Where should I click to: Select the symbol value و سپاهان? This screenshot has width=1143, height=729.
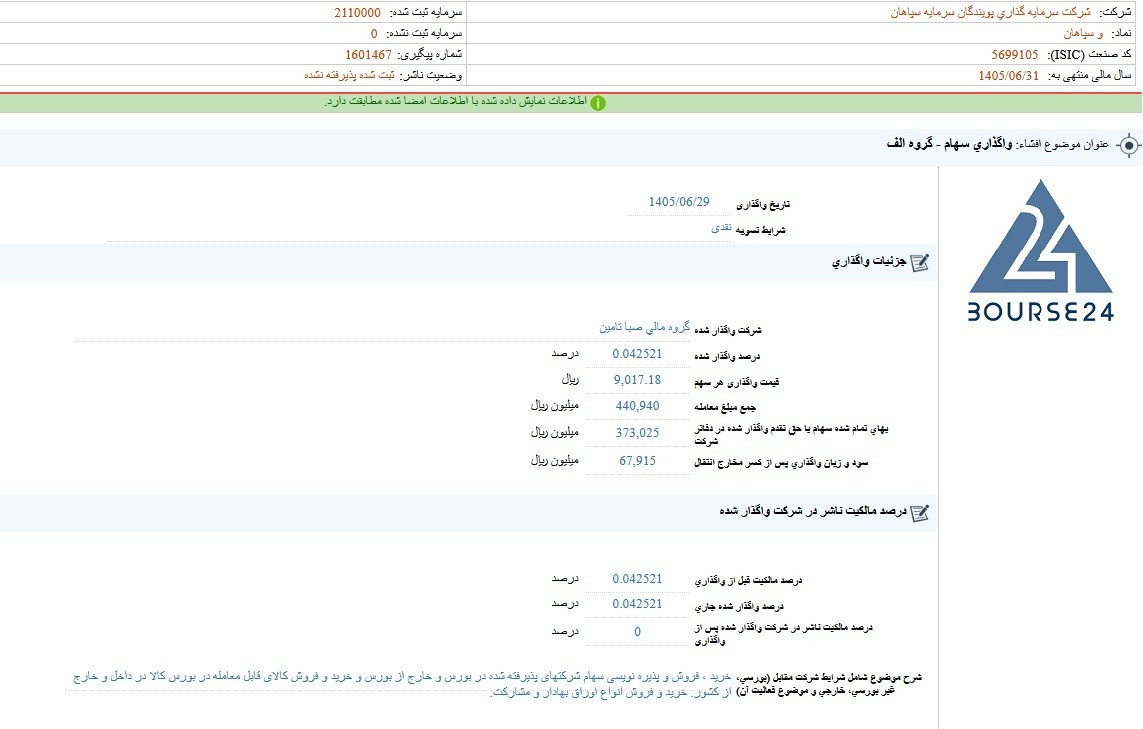click(x=1083, y=34)
